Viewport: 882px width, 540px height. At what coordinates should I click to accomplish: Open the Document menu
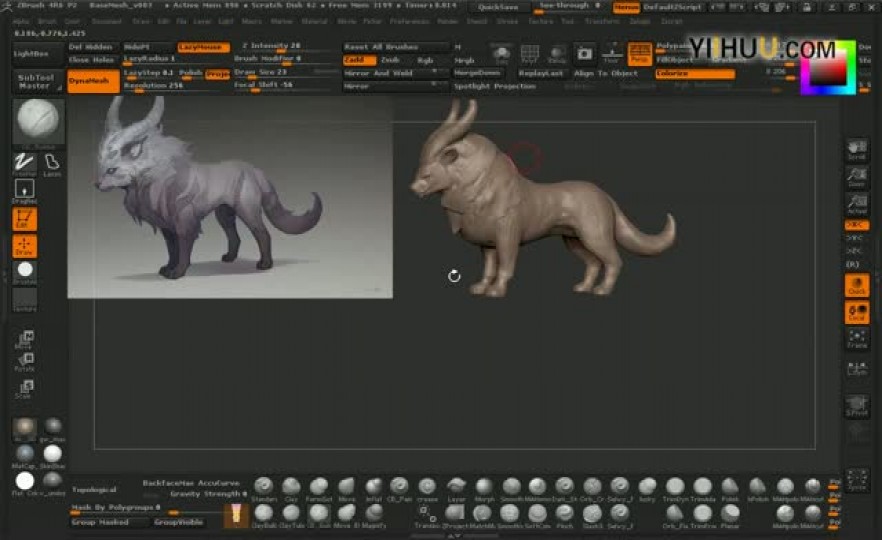tap(106, 21)
